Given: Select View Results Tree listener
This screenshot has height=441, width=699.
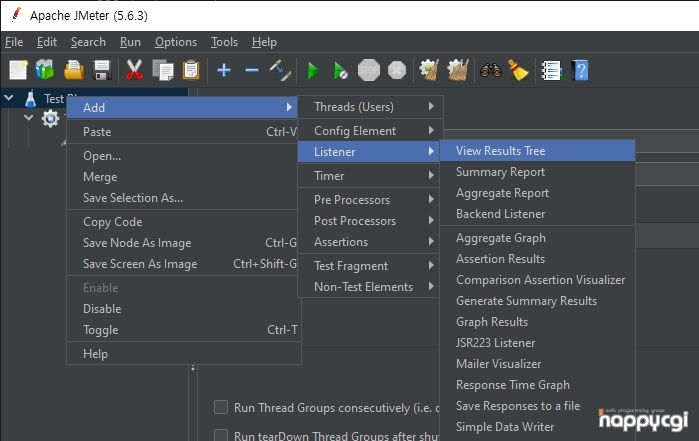Looking at the screenshot, I should coord(537,151).
